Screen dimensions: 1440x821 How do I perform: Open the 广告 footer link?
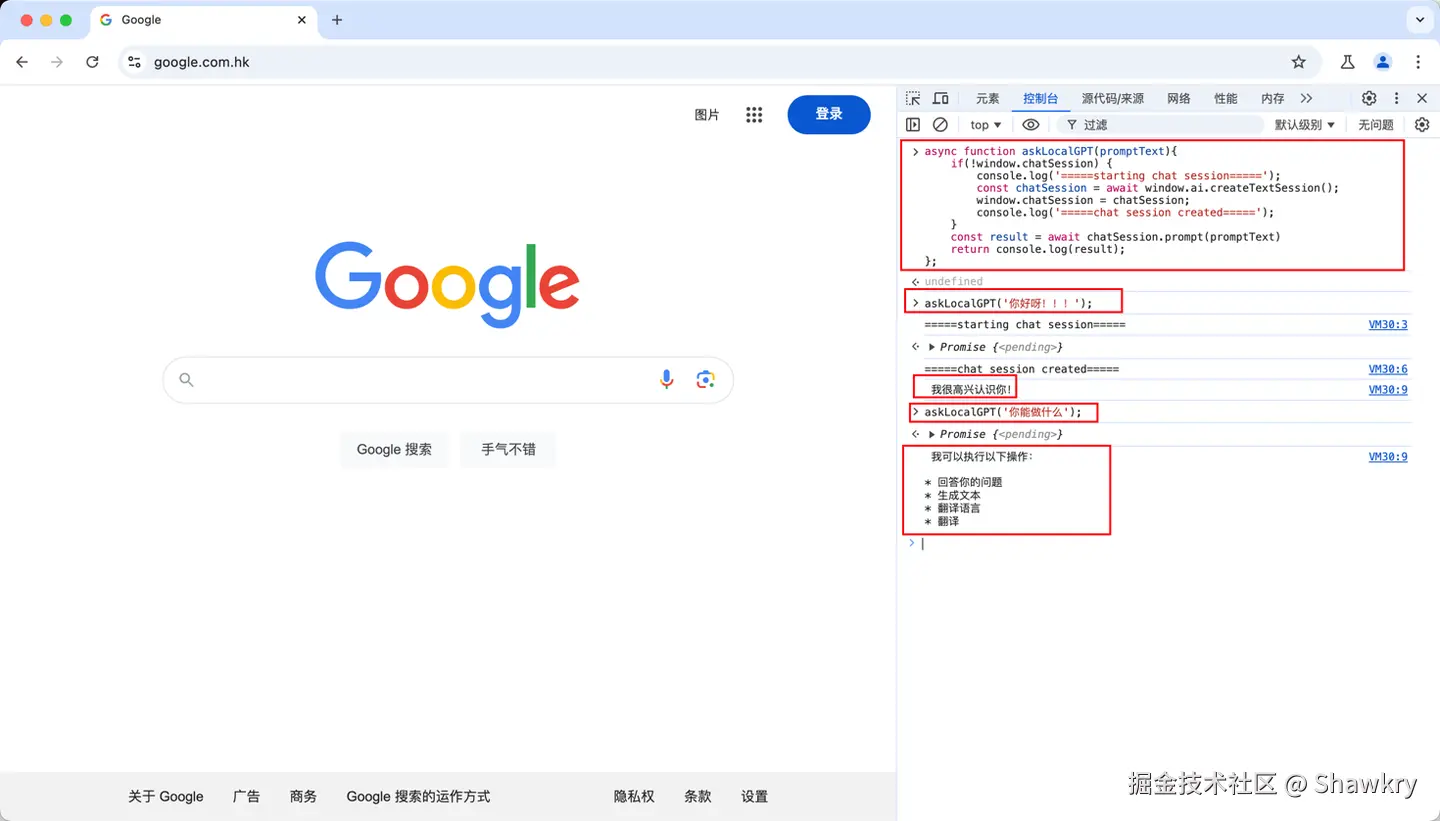coord(246,797)
